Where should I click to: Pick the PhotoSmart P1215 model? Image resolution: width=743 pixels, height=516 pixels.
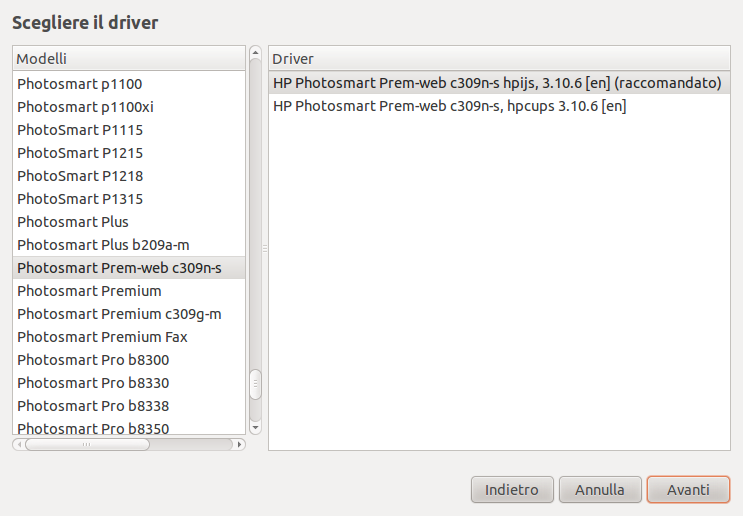[x=129, y=153]
